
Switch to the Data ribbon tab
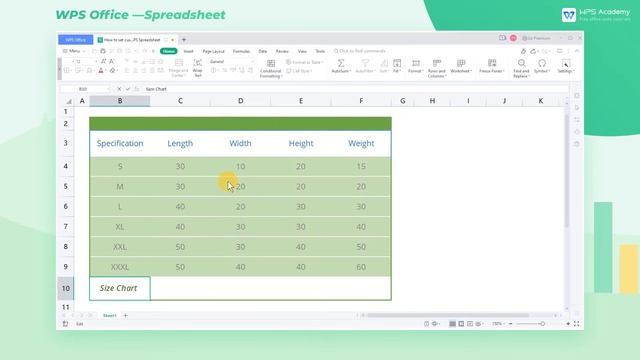[262, 51]
